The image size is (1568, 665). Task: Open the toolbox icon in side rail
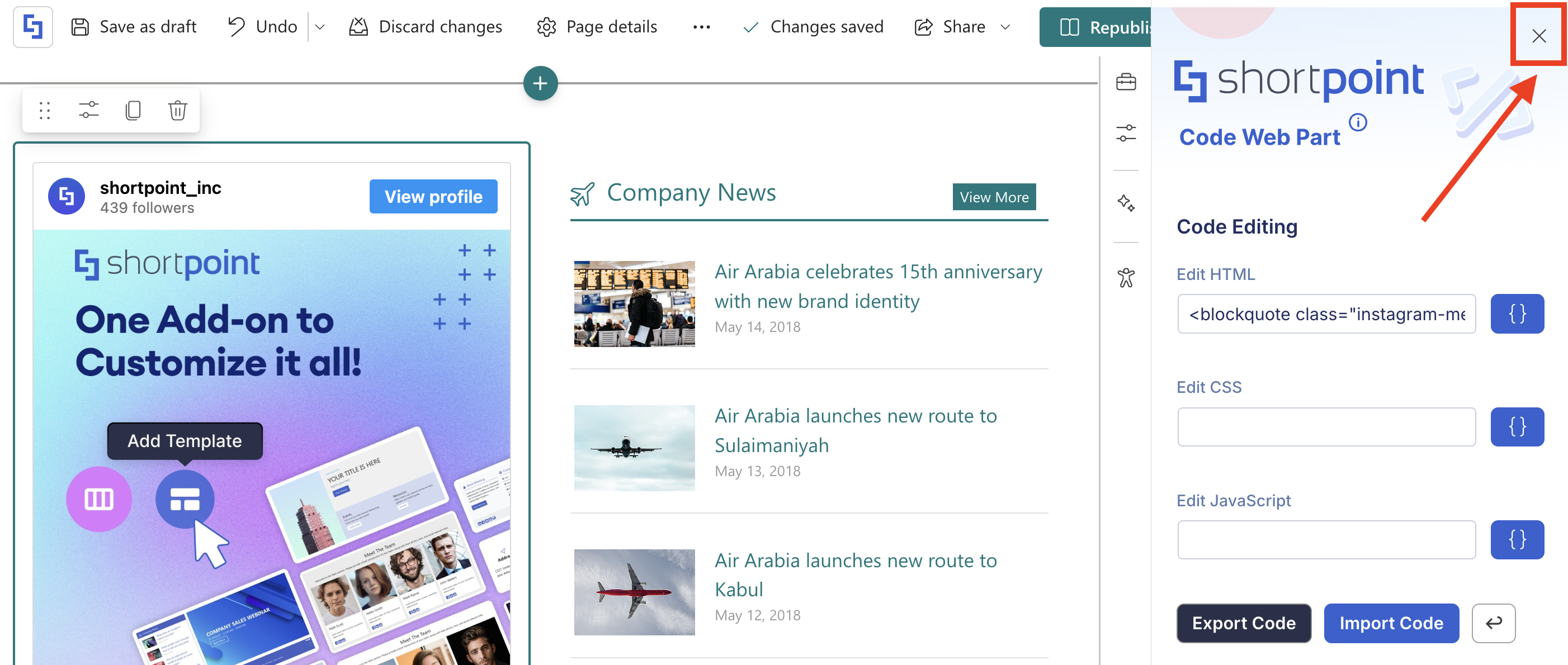[x=1126, y=82]
